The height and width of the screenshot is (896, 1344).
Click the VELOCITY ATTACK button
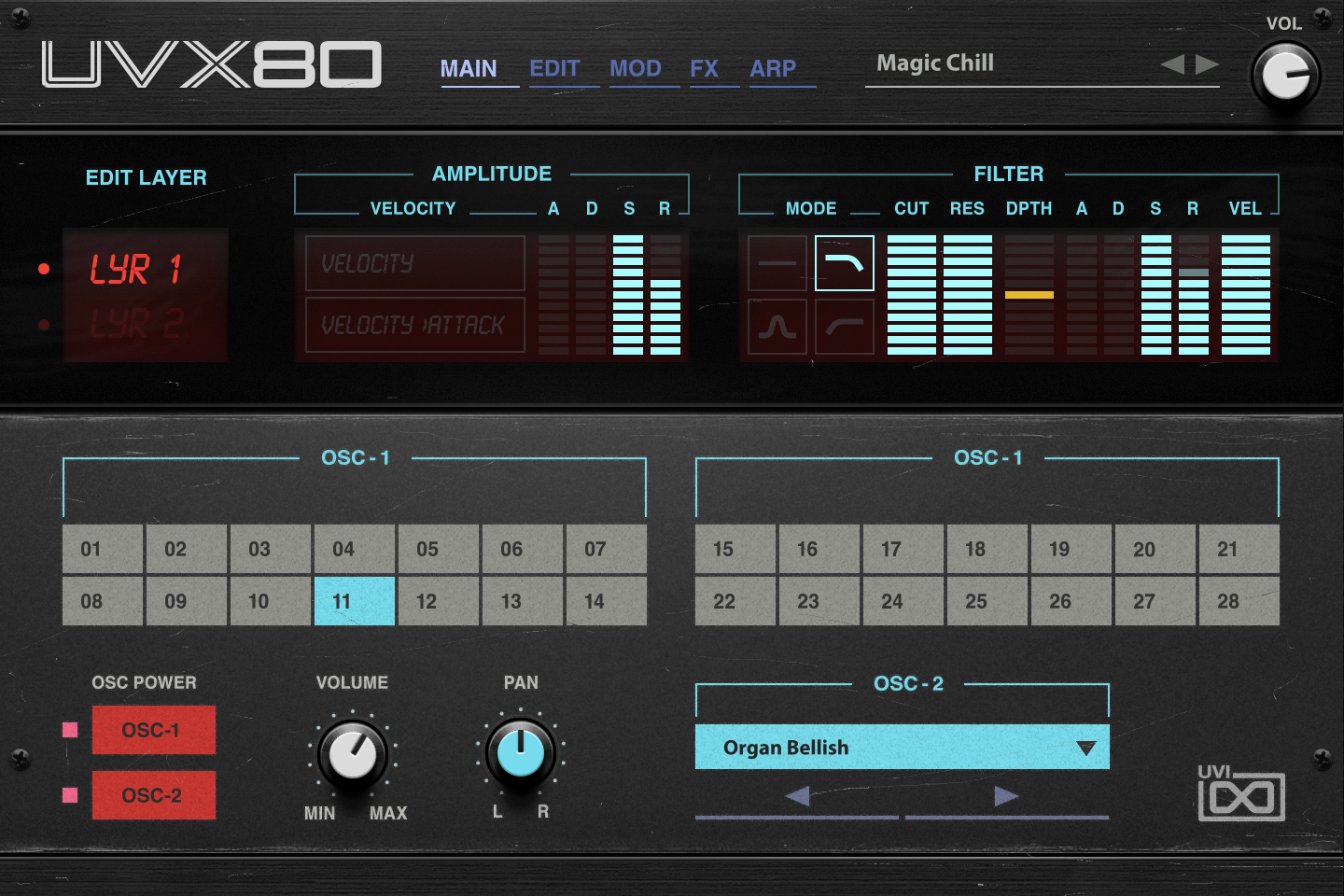pos(413,325)
